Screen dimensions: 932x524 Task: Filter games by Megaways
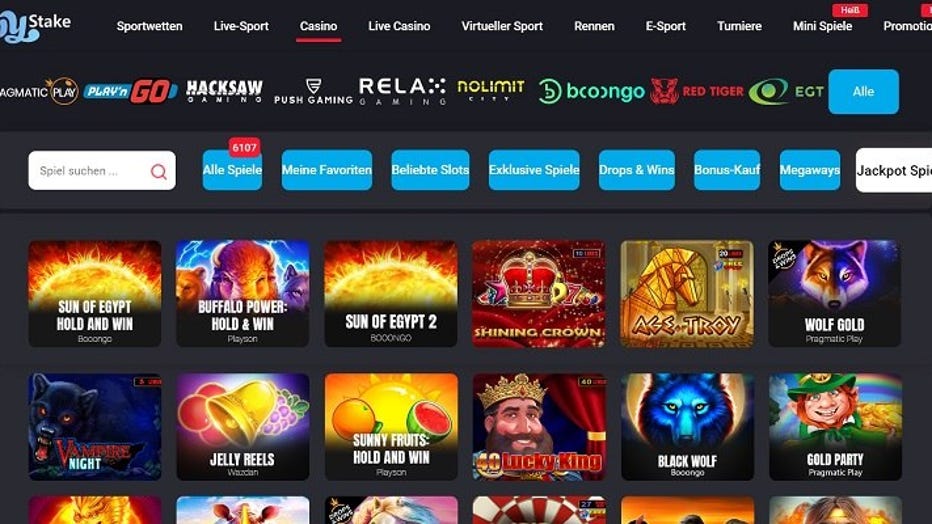[x=810, y=170]
